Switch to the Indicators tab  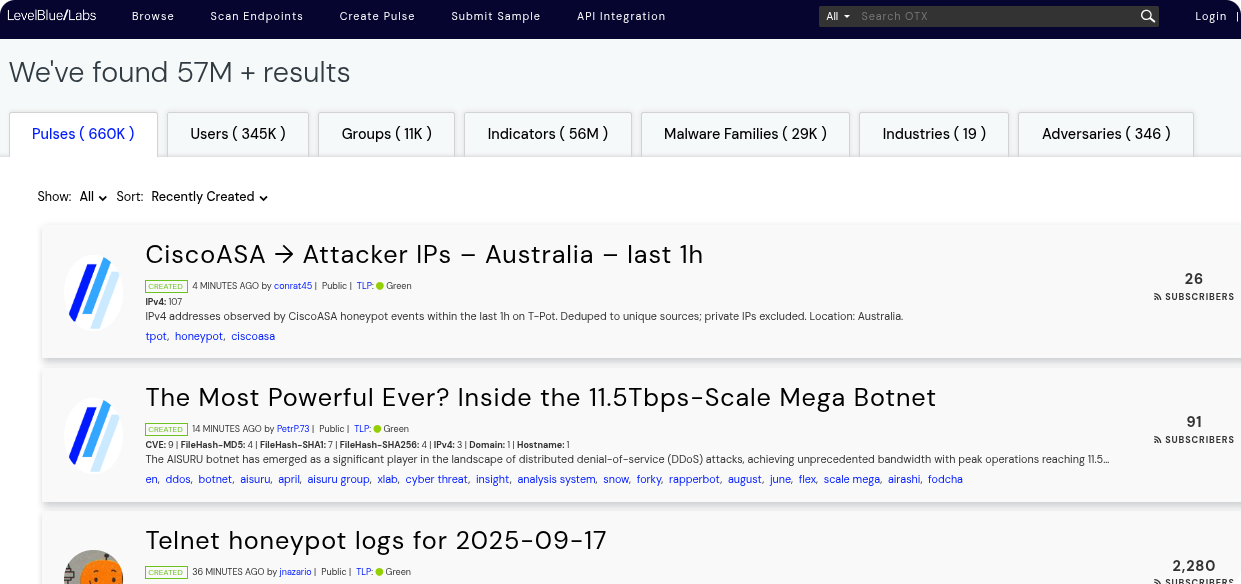click(x=547, y=134)
